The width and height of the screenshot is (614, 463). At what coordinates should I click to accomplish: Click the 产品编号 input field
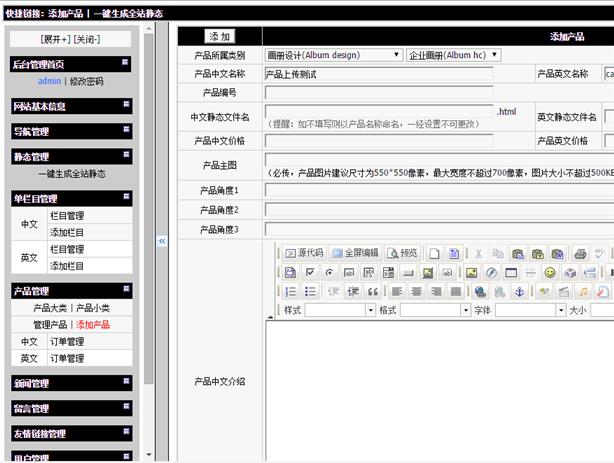point(378,93)
